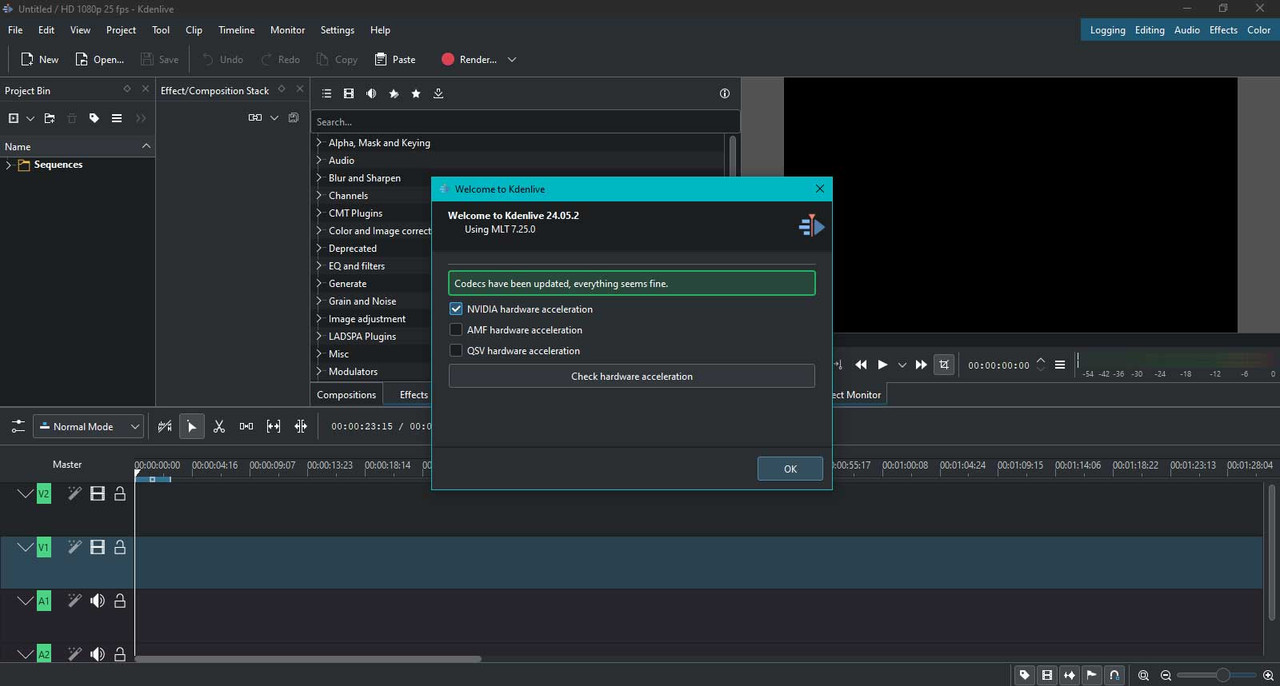Image resolution: width=1280 pixels, height=686 pixels.
Task: Enable QSV hardware acceleration checkbox
Action: 456,351
